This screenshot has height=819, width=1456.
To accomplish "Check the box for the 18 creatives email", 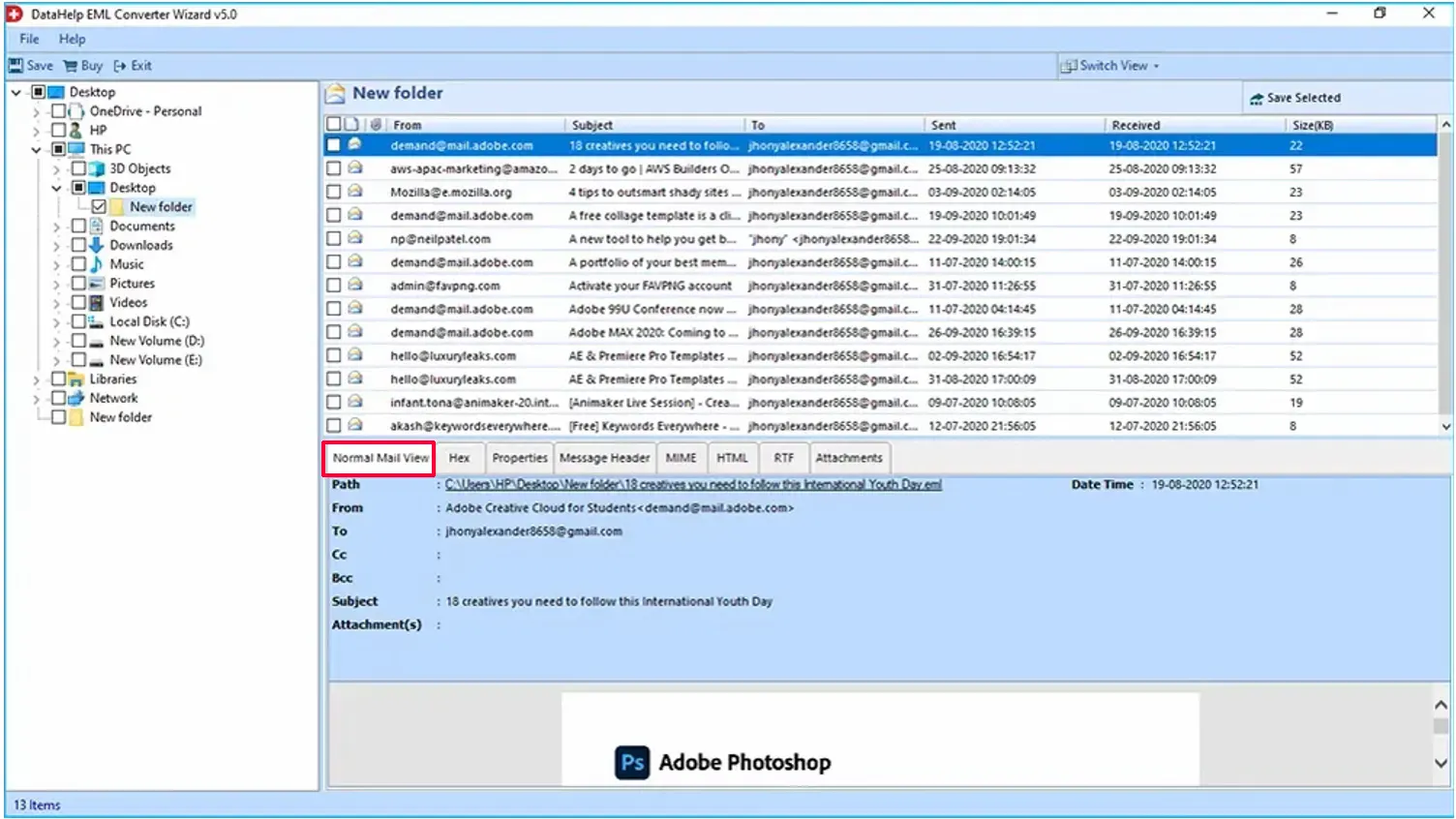I will 334,145.
